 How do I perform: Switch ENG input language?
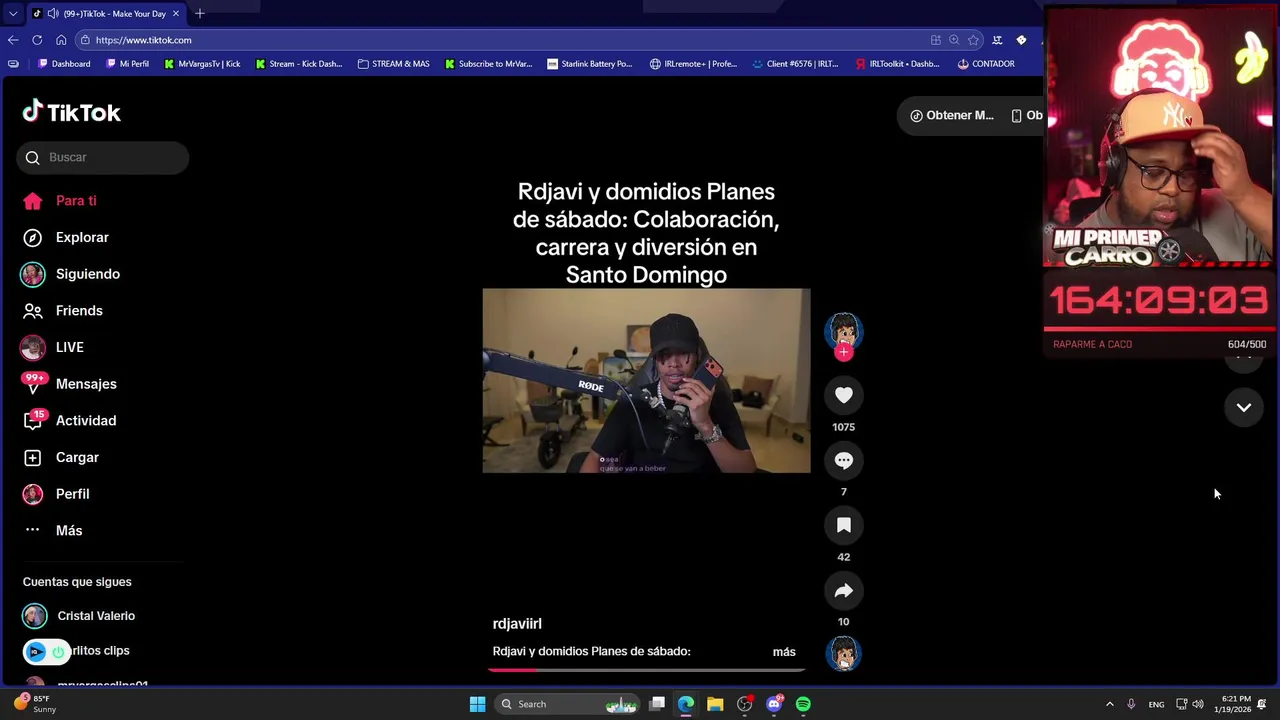[1156, 704]
